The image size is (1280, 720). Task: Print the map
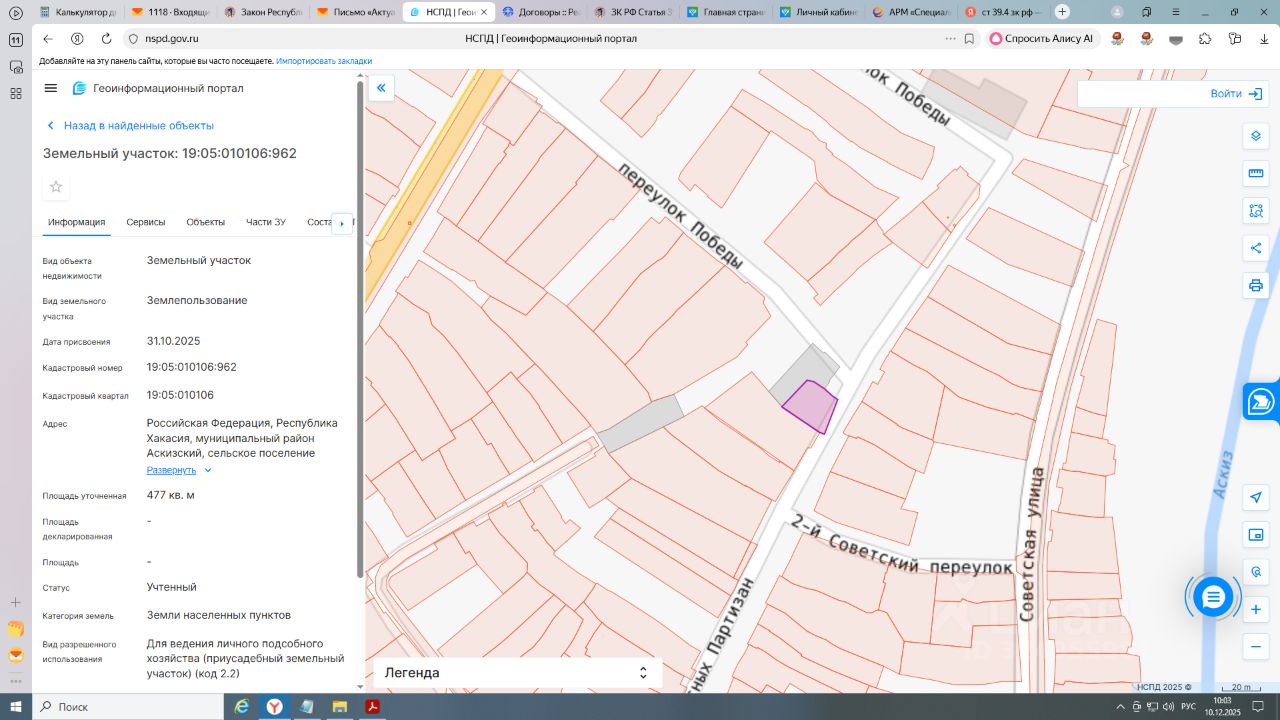(x=1256, y=286)
